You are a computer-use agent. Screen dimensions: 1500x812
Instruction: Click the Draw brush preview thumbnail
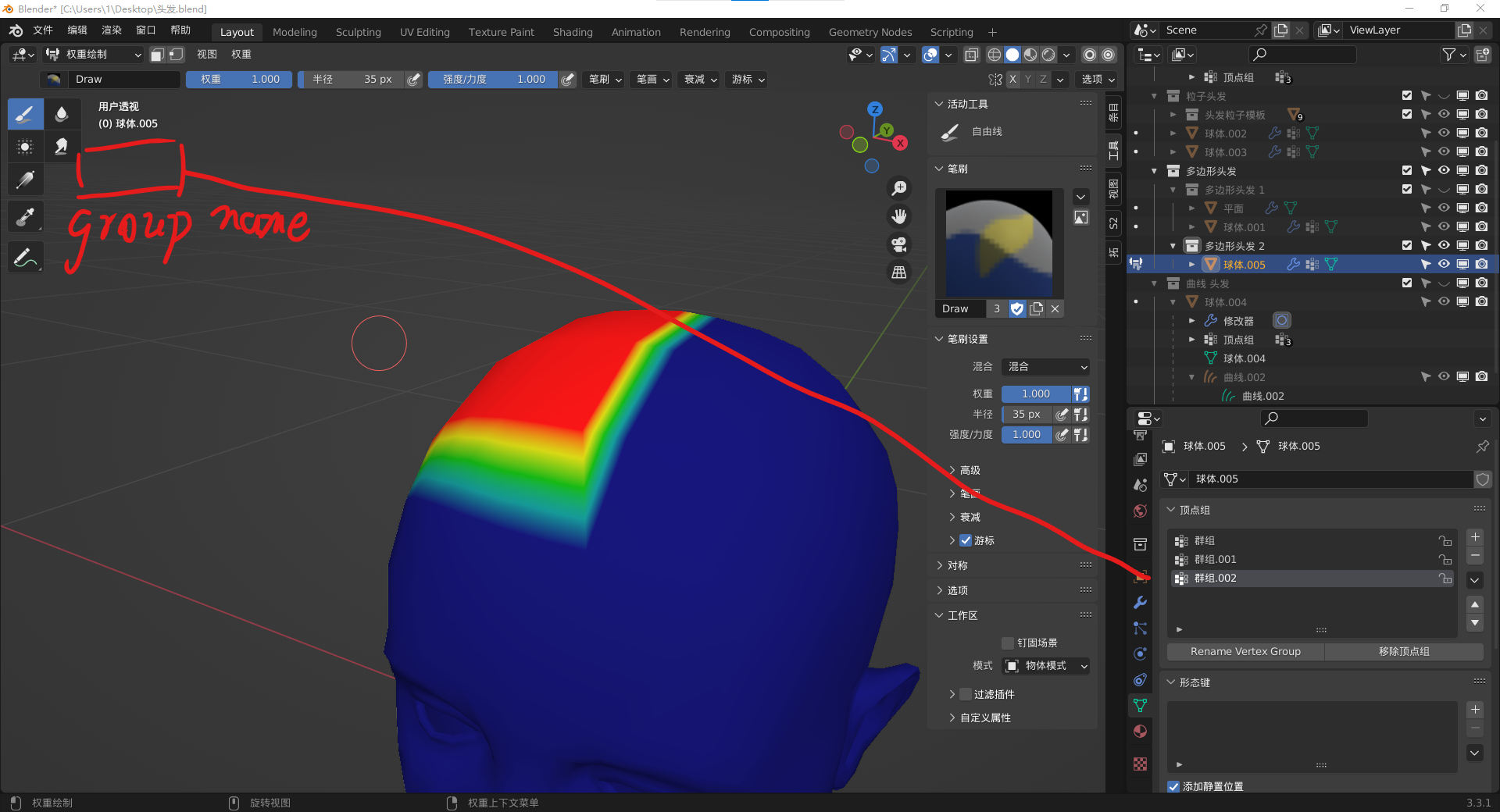[999, 244]
